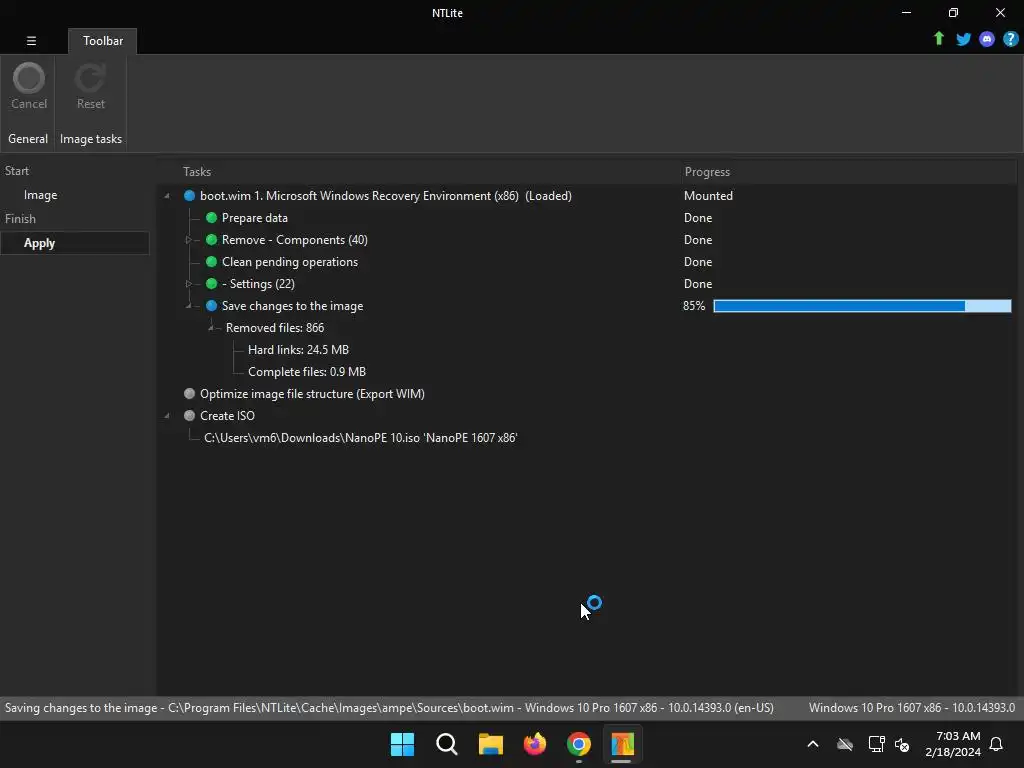Viewport: 1024px width, 768px height.
Task: Select the Create ISO task row
Action: (227, 415)
